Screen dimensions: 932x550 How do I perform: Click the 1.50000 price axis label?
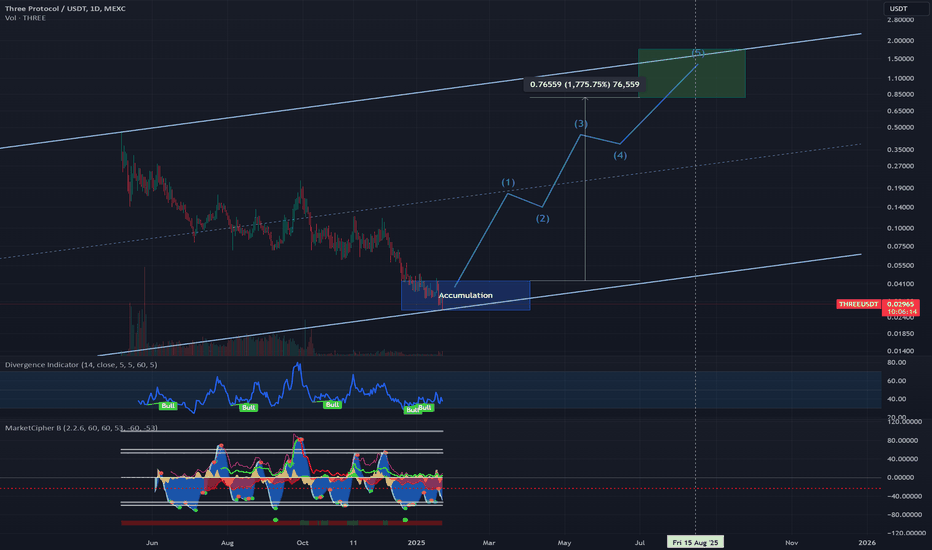(x=900, y=59)
